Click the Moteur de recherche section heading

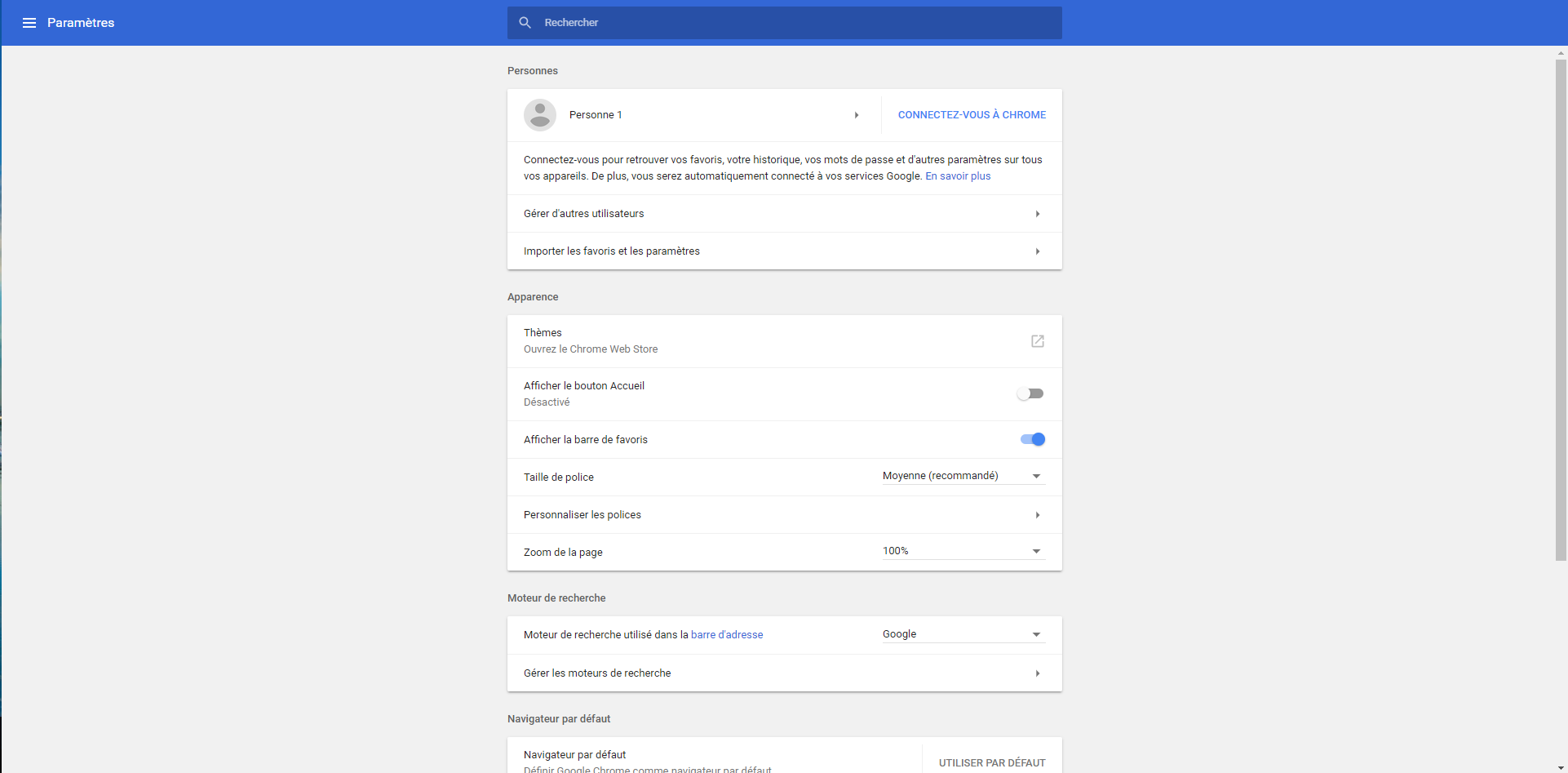click(556, 598)
